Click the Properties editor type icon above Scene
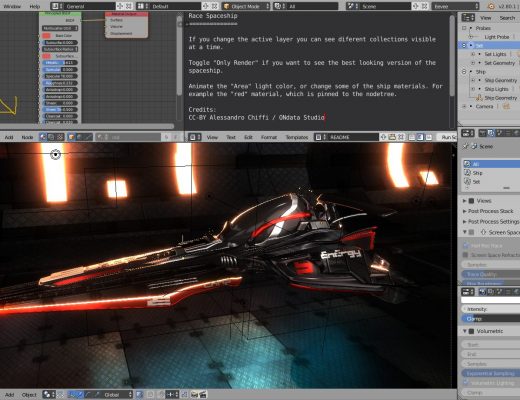The image size is (520, 400). [468, 133]
